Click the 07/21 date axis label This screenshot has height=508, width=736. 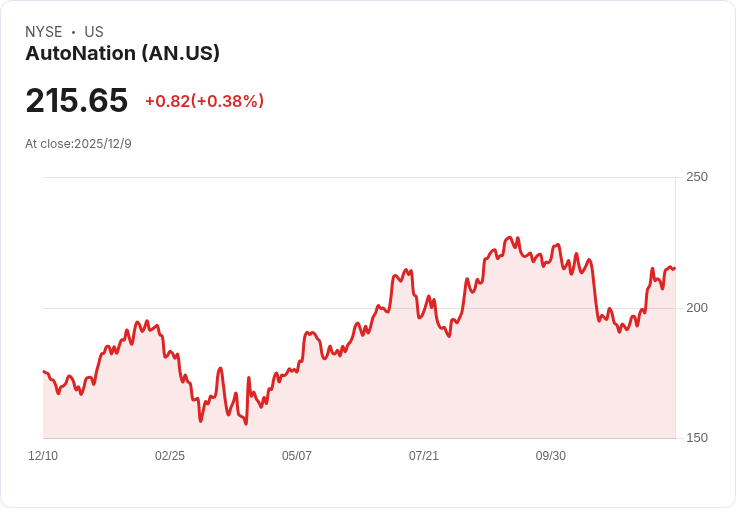pyautogui.click(x=424, y=456)
